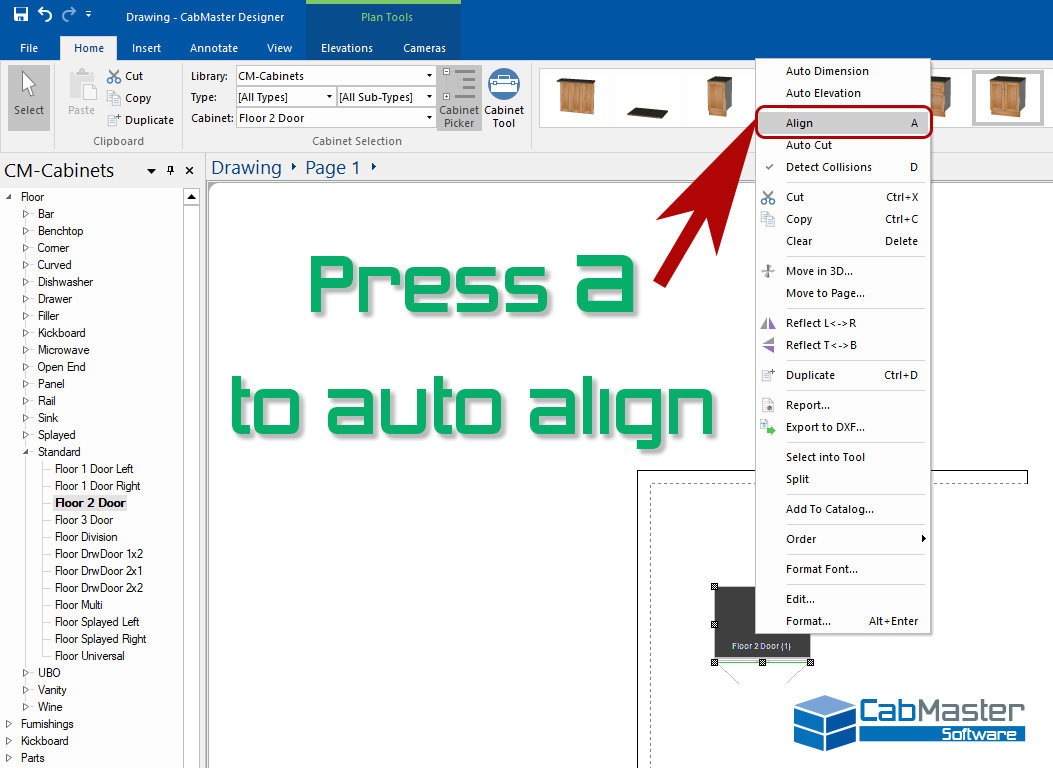Select Floor Splayed Right in tree
This screenshot has height=768, width=1053.
click(x=101, y=639)
